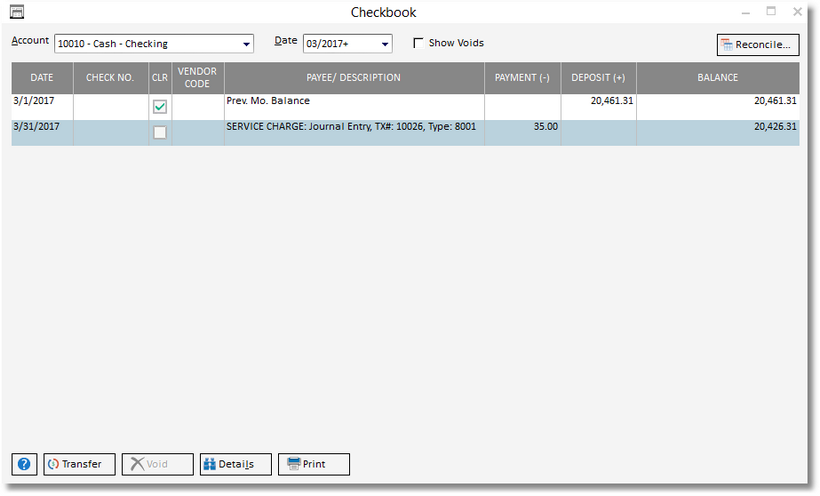
Task: Mark the 3/31/2017 service charge as cleared
Action: click(x=160, y=132)
